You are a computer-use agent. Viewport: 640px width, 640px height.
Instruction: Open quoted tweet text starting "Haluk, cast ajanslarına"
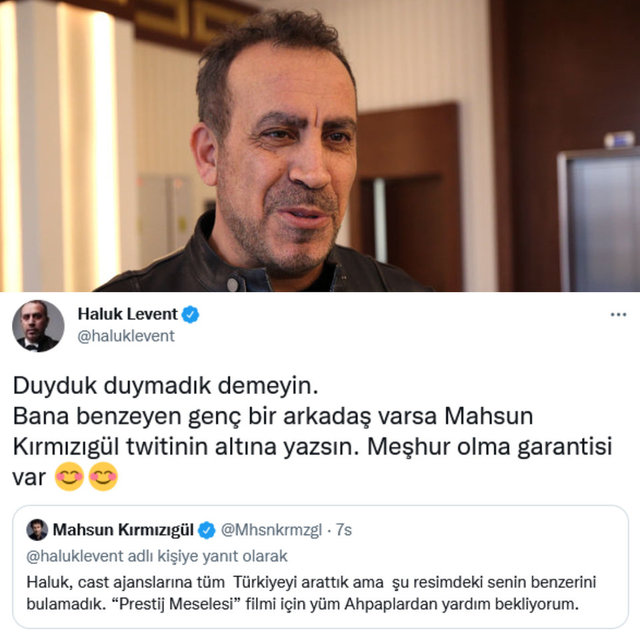(x=311, y=593)
